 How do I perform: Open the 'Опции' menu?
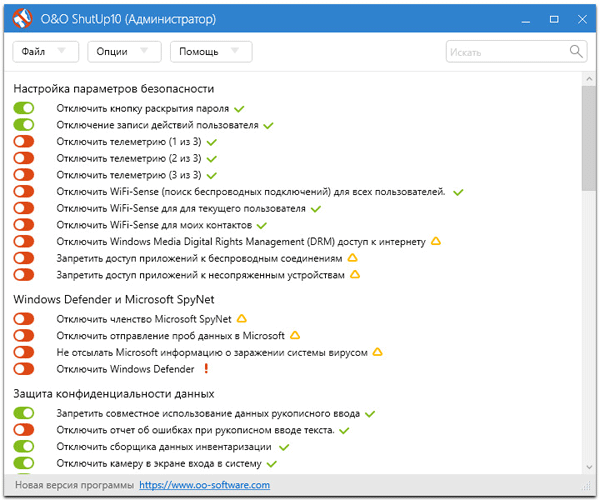[x=124, y=52]
